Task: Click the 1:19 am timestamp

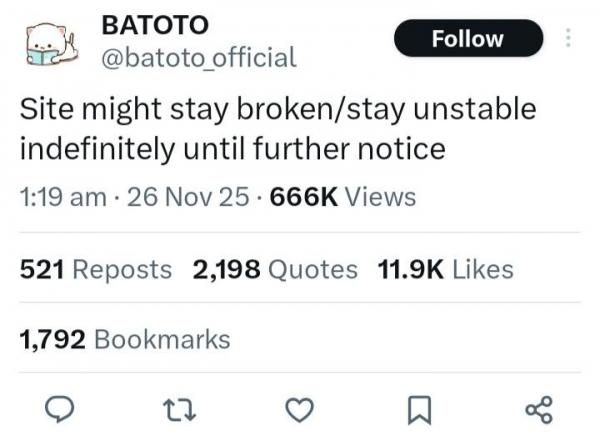Action: point(63,197)
